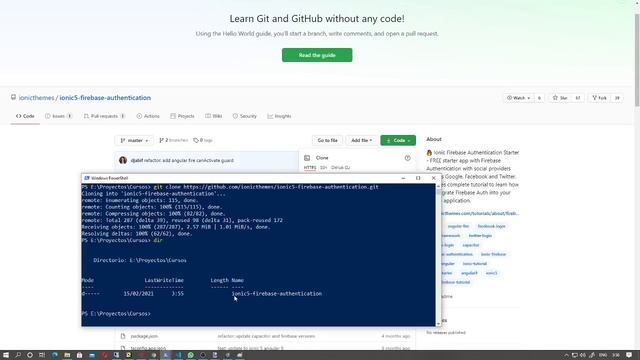640x360 pixels.
Task: Click the active PowerShell taskbar icon
Action: tap(166, 355)
